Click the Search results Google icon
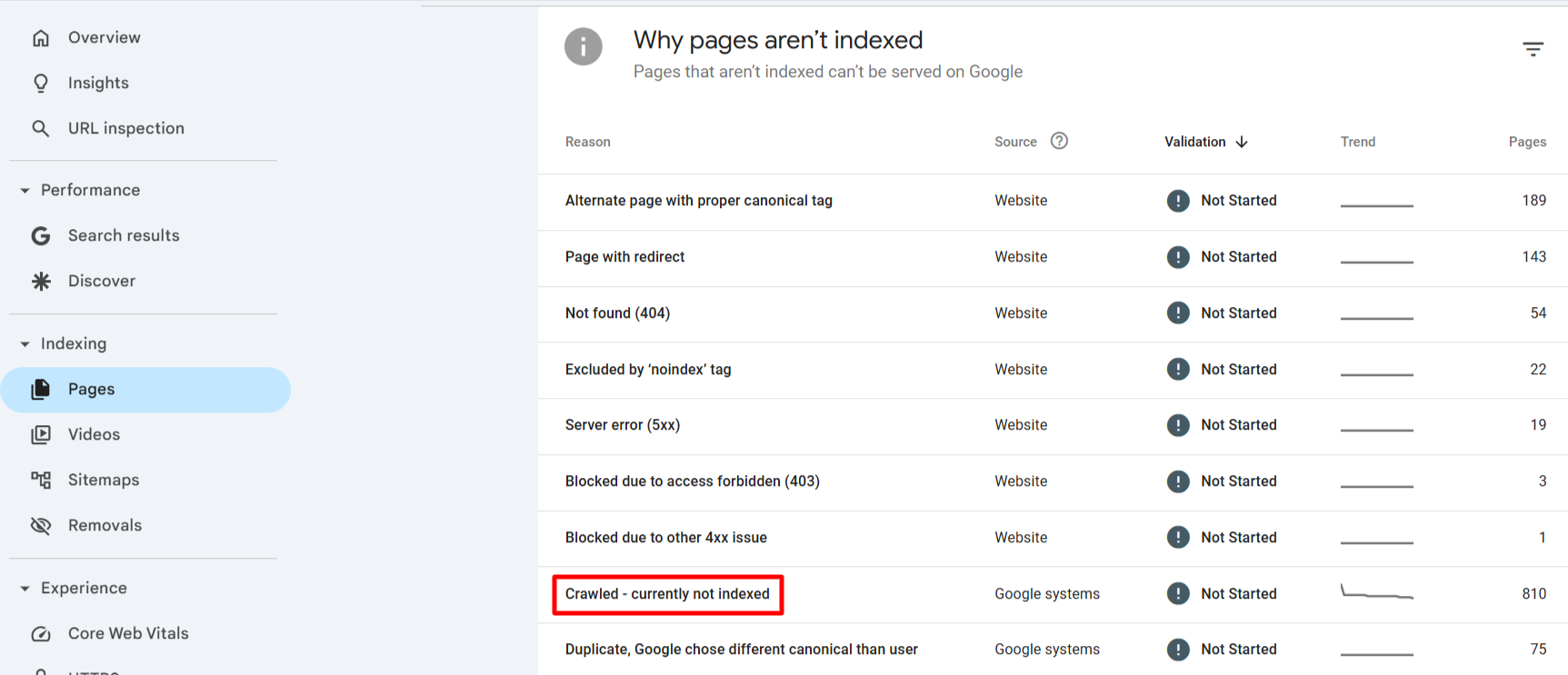 pyautogui.click(x=41, y=236)
